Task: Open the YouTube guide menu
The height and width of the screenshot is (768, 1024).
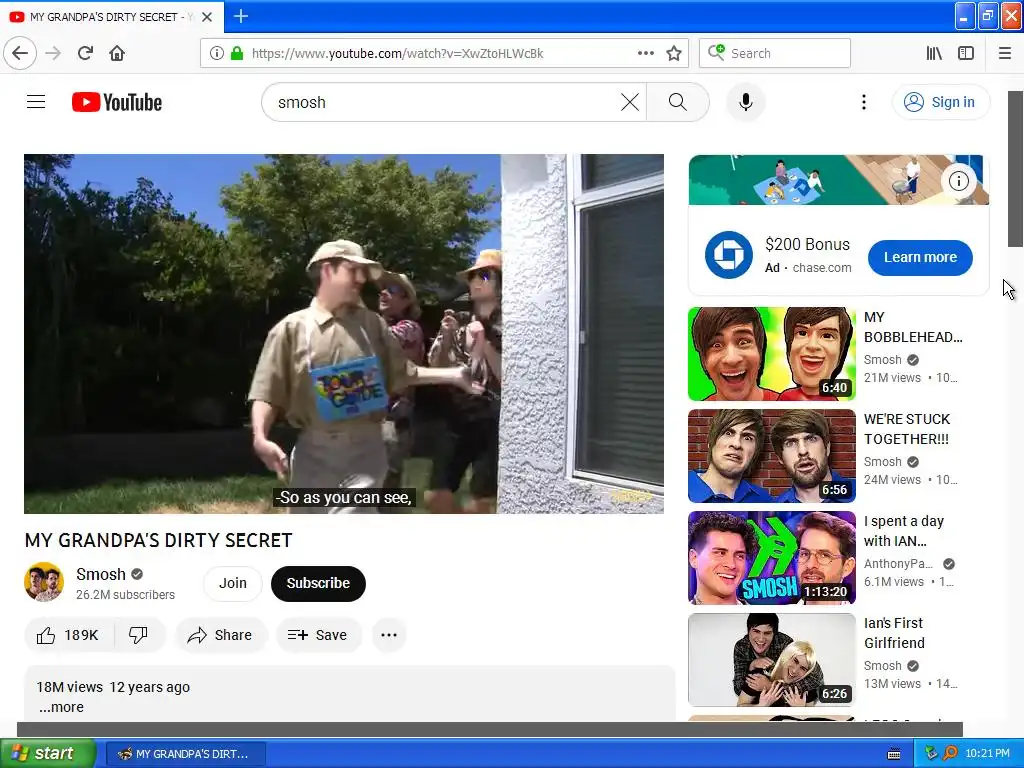Action: (x=36, y=102)
